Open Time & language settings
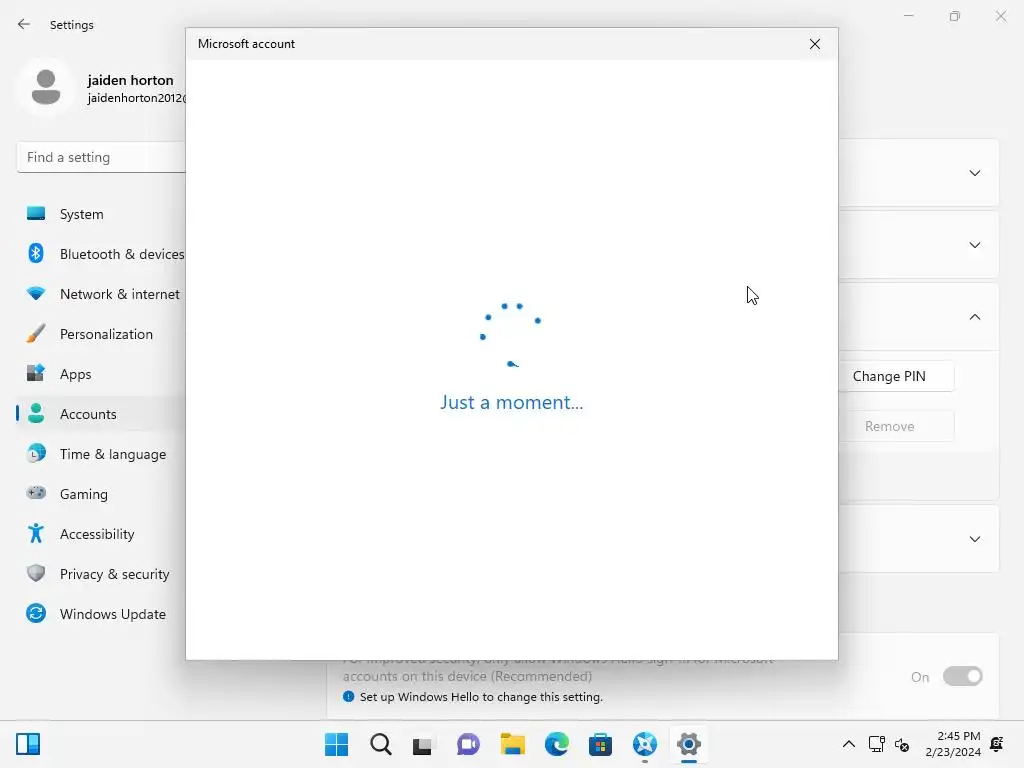1024x768 pixels. (101, 454)
